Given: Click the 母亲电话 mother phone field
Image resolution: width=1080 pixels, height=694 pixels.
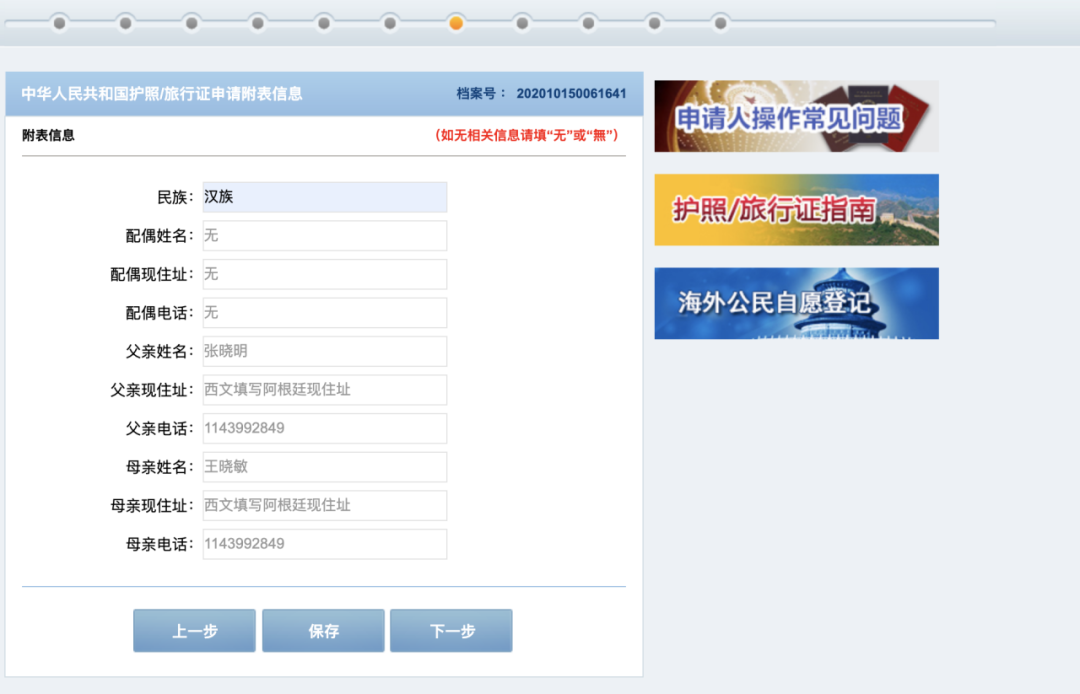Looking at the screenshot, I should click(x=322, y=543).
